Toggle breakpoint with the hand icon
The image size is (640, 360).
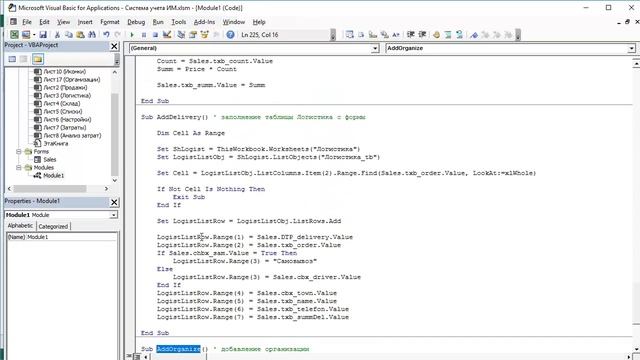[x=436, y=35]
